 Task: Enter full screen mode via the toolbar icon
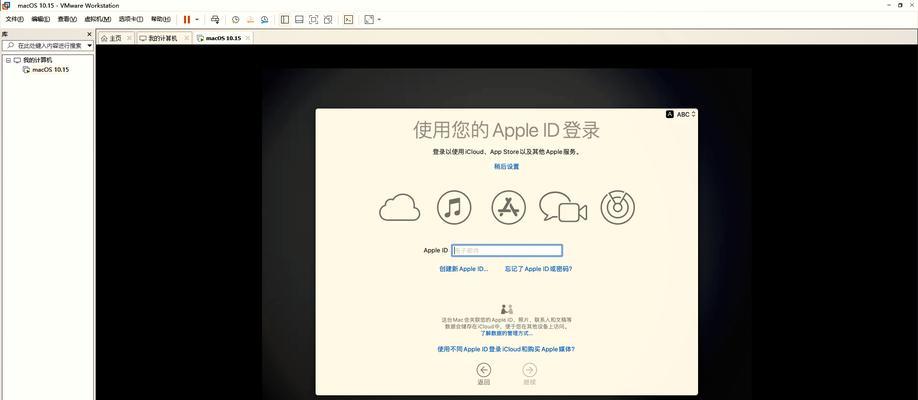pyautogui.click(x=313, y=19)
